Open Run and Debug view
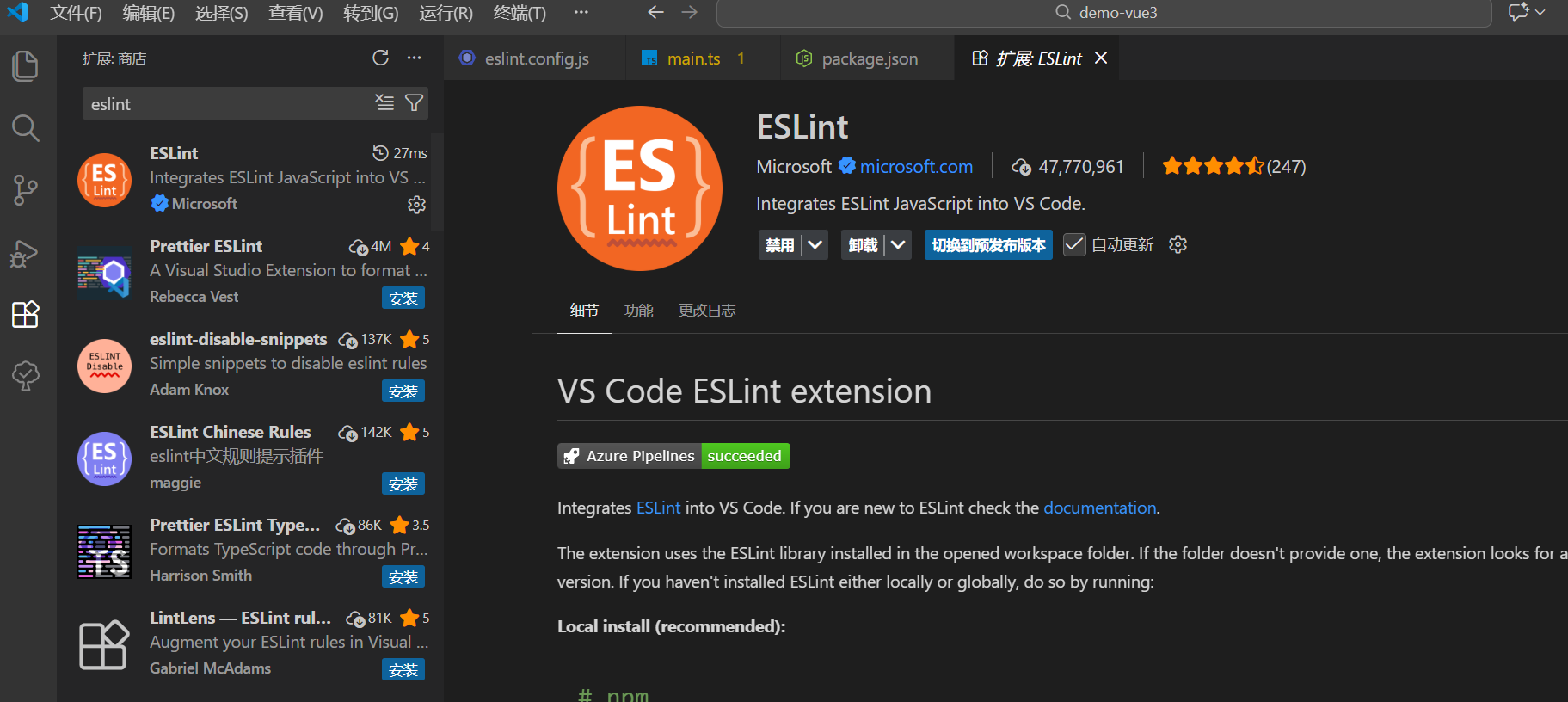Image resolution: width=1568 pixels, height=702 pixels. click(25, 253)
